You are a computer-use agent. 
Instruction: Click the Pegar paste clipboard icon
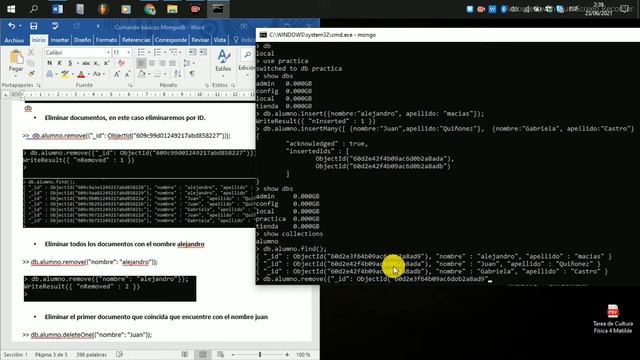point(16,57)
